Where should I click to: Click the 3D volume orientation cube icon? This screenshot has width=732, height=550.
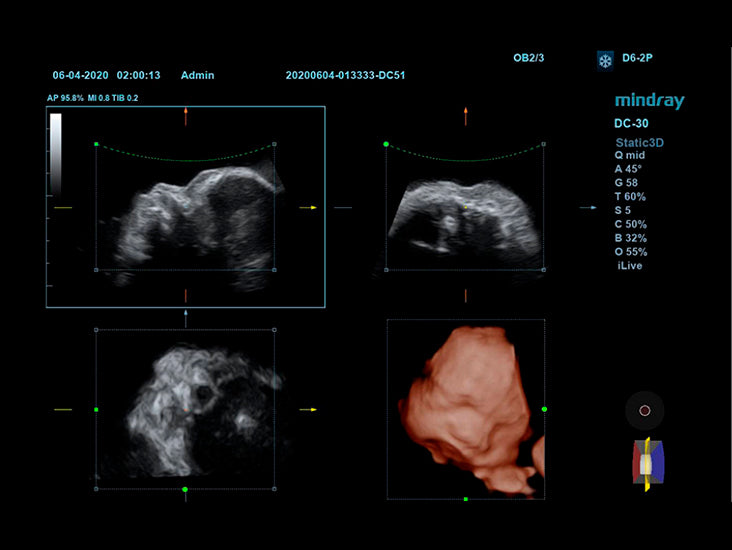tap(648, 464)
